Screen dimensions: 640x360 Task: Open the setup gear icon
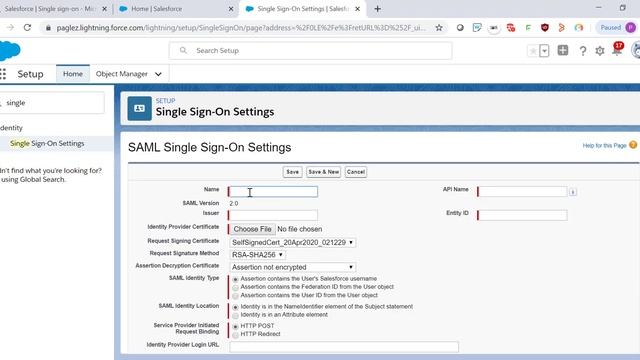[600, 51]
